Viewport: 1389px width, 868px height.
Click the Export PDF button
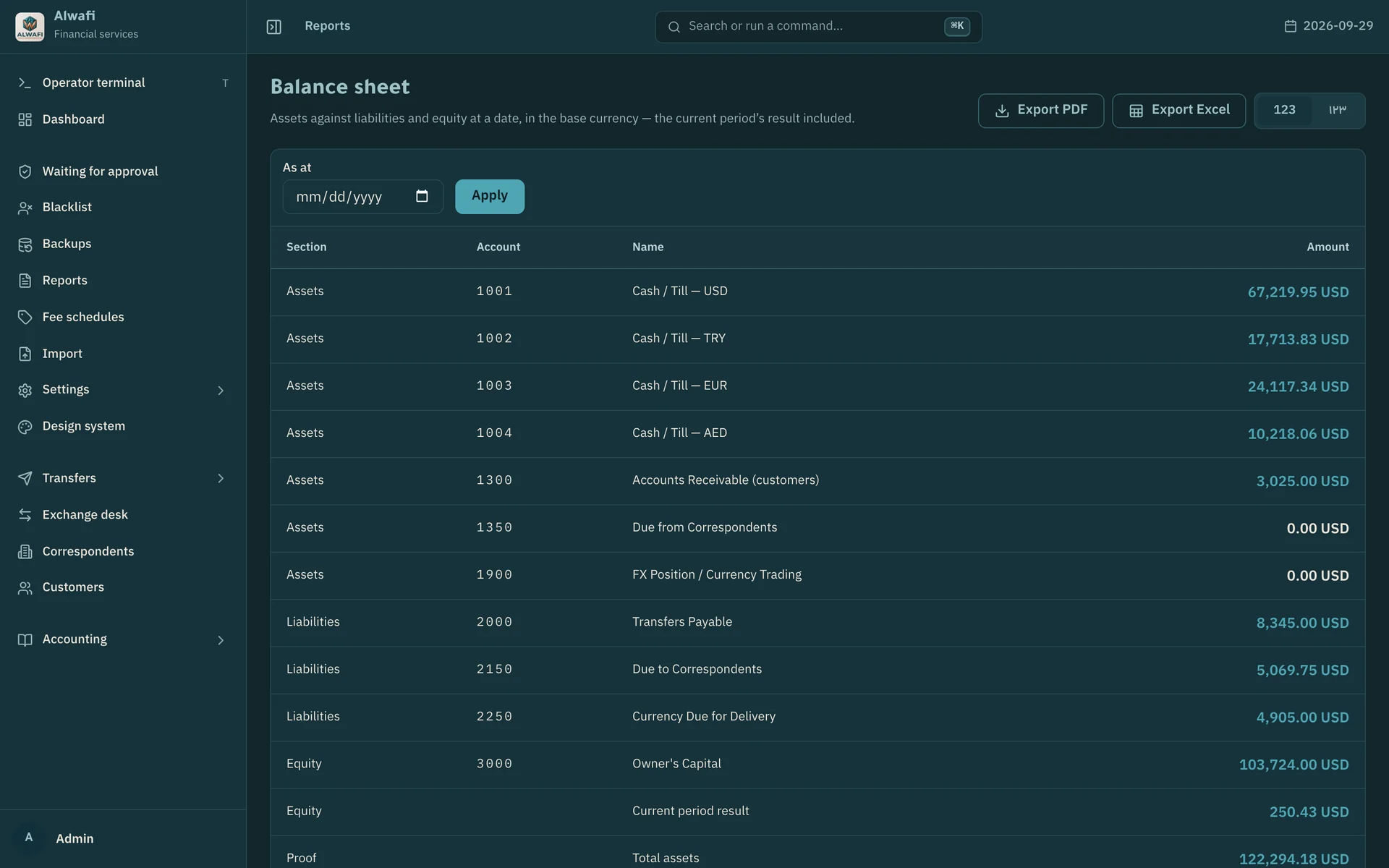click(1040, 111)
